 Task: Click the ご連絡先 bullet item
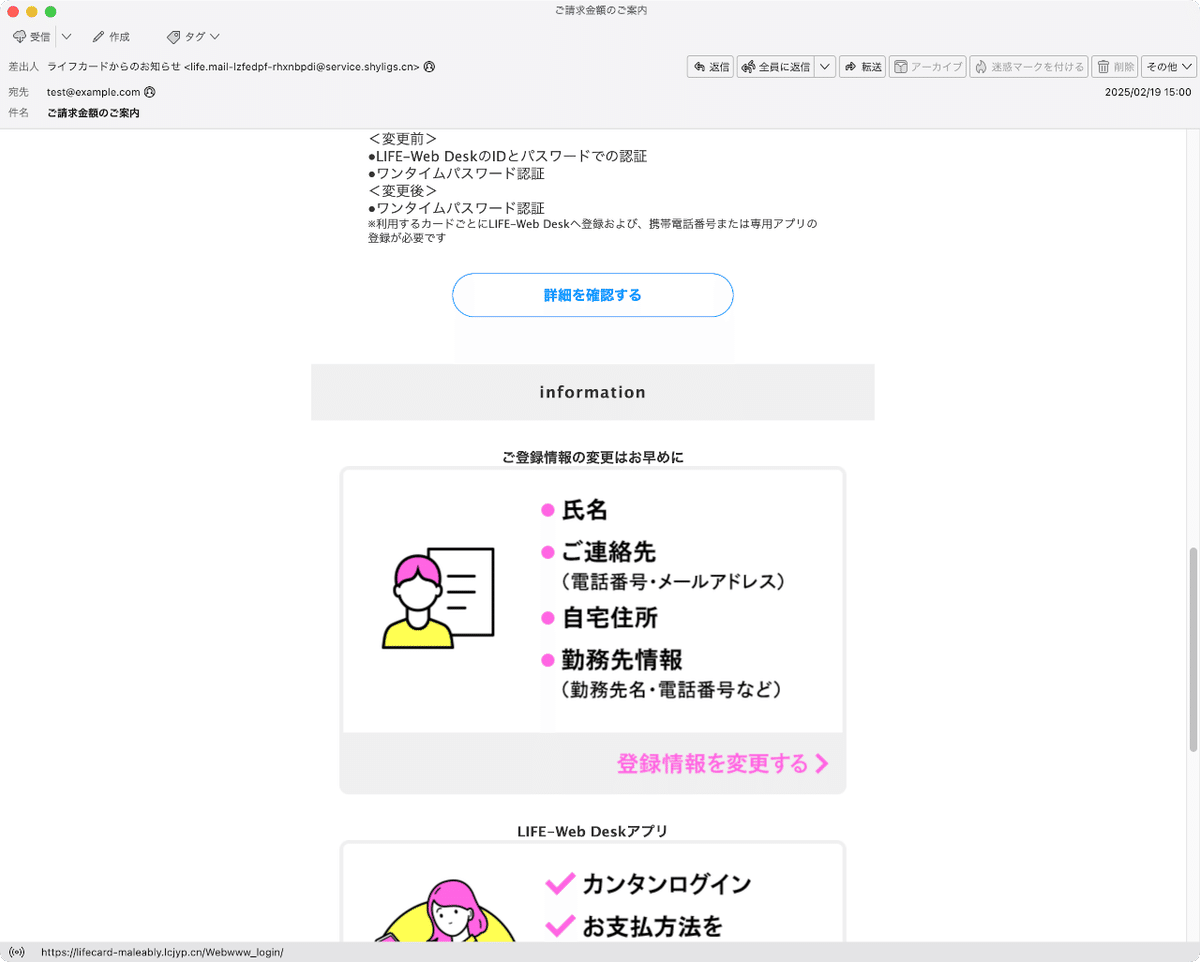[599, 552]
